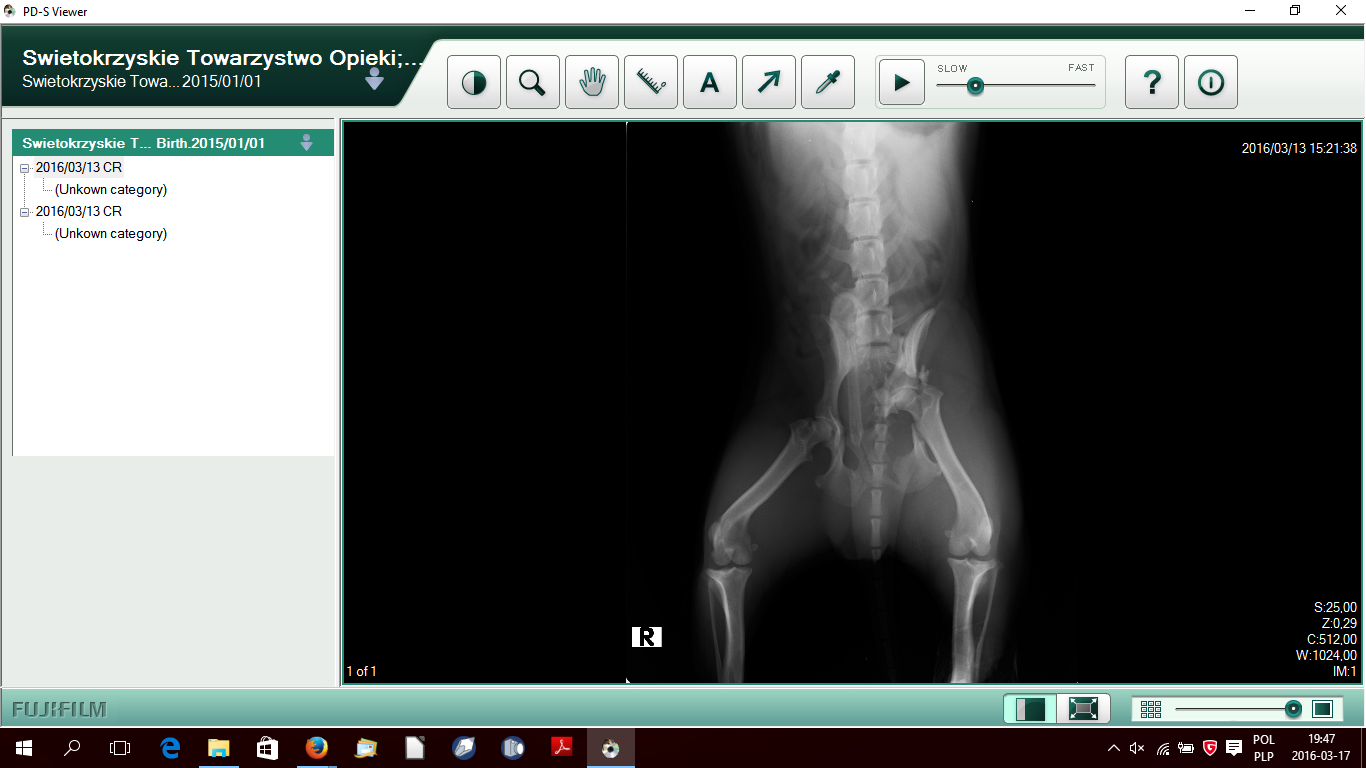The width and height of the screenshot is (1366, 768).
Task: Activate the arrow annotation tool
Action: [768, 82]
